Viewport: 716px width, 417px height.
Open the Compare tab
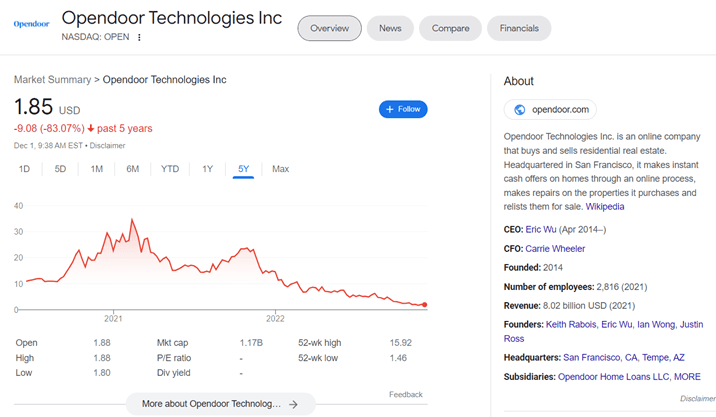(450, 28)
